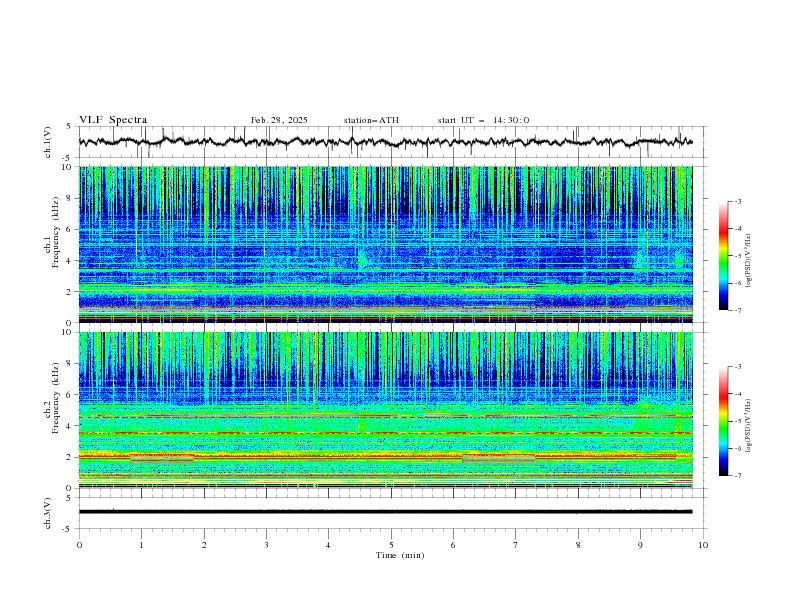Click the '-4' value on ch.2 color bar
Screen dimensions: 792x612
pyautogui.click(x=737, y=394)
